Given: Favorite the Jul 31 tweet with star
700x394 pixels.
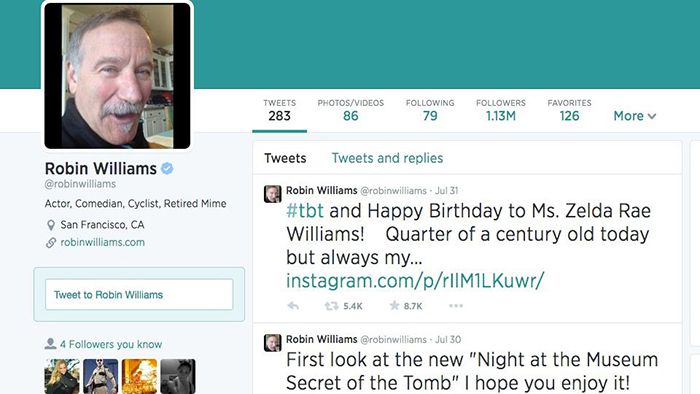Looking at the screenshot, I should tap(394, 306).
